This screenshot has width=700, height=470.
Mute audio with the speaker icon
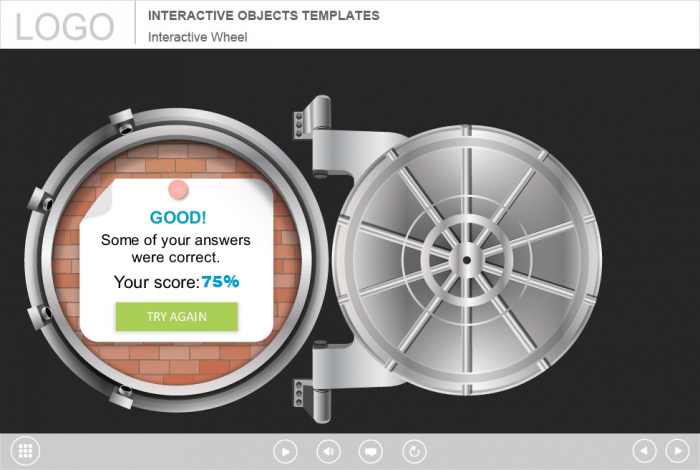pyautogui.click(x=328, y=451)
